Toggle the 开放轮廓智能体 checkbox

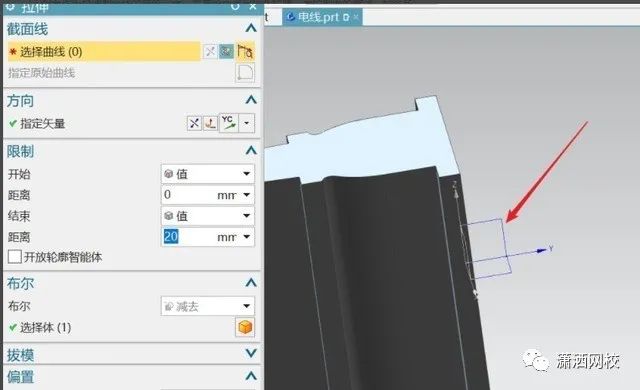[15, 257]
